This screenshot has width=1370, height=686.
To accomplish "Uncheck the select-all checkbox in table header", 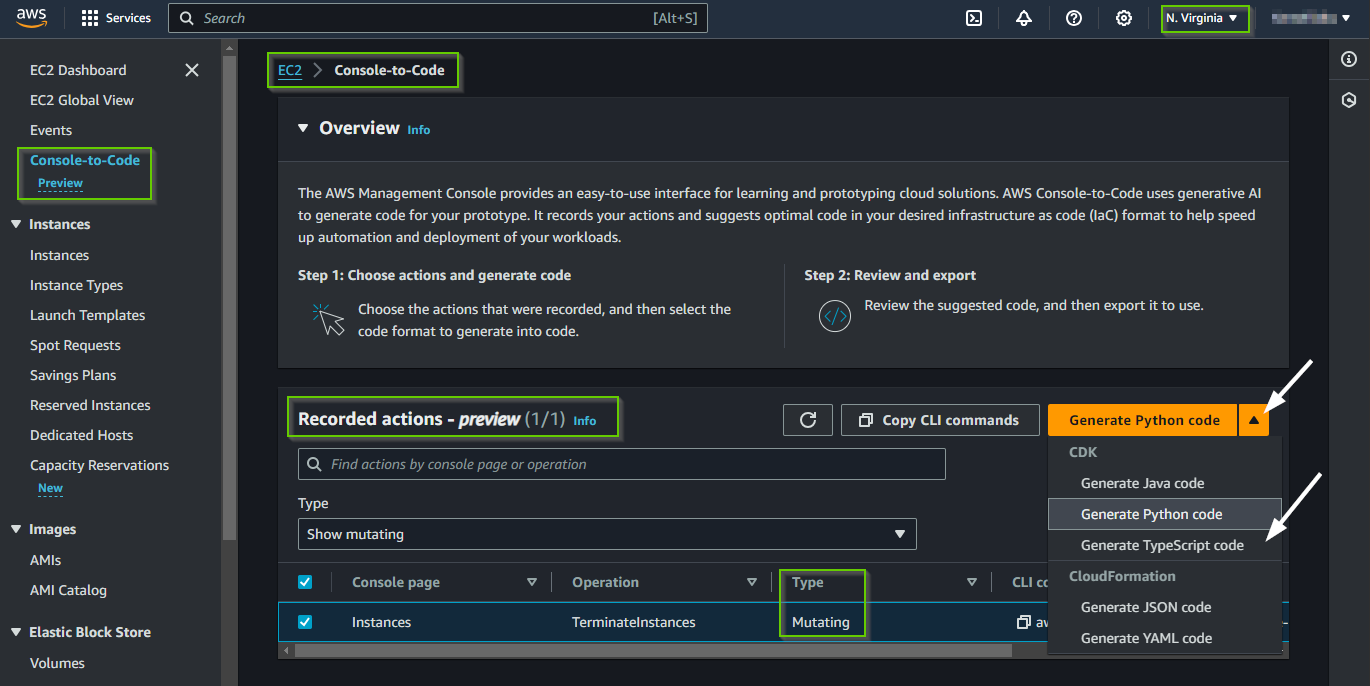I will [x=305, y=581].
